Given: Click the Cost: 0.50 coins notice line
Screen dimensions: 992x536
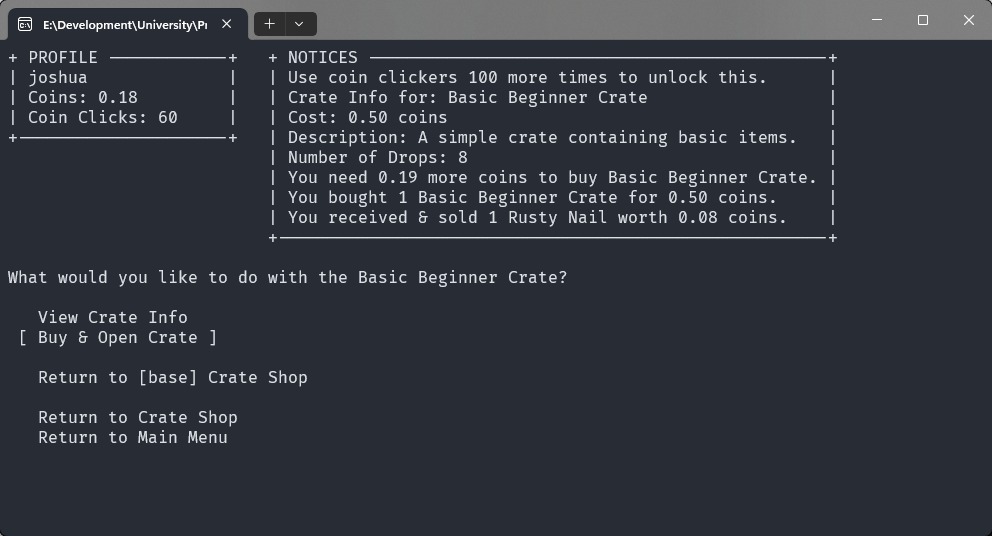Looking at the screenshot, I should click(367, 117).
